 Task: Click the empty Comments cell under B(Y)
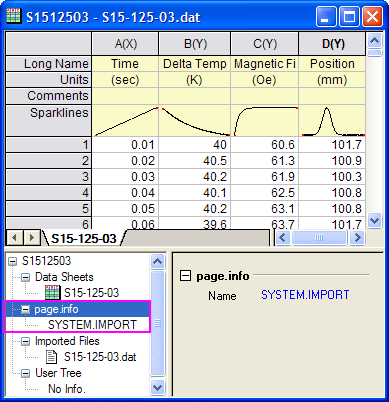click(x=195, y=96)
